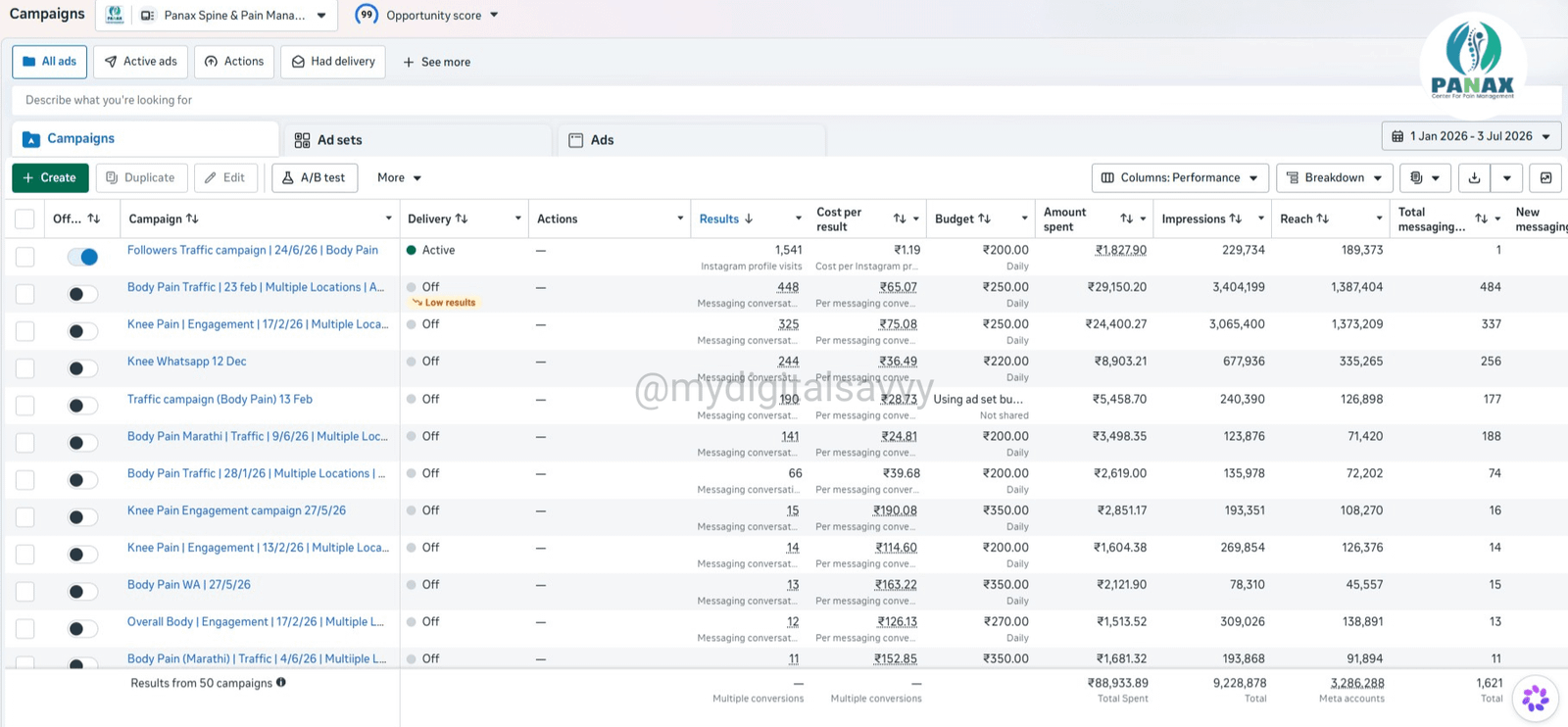Sort by the Impressions column arrows icon

1236,218
